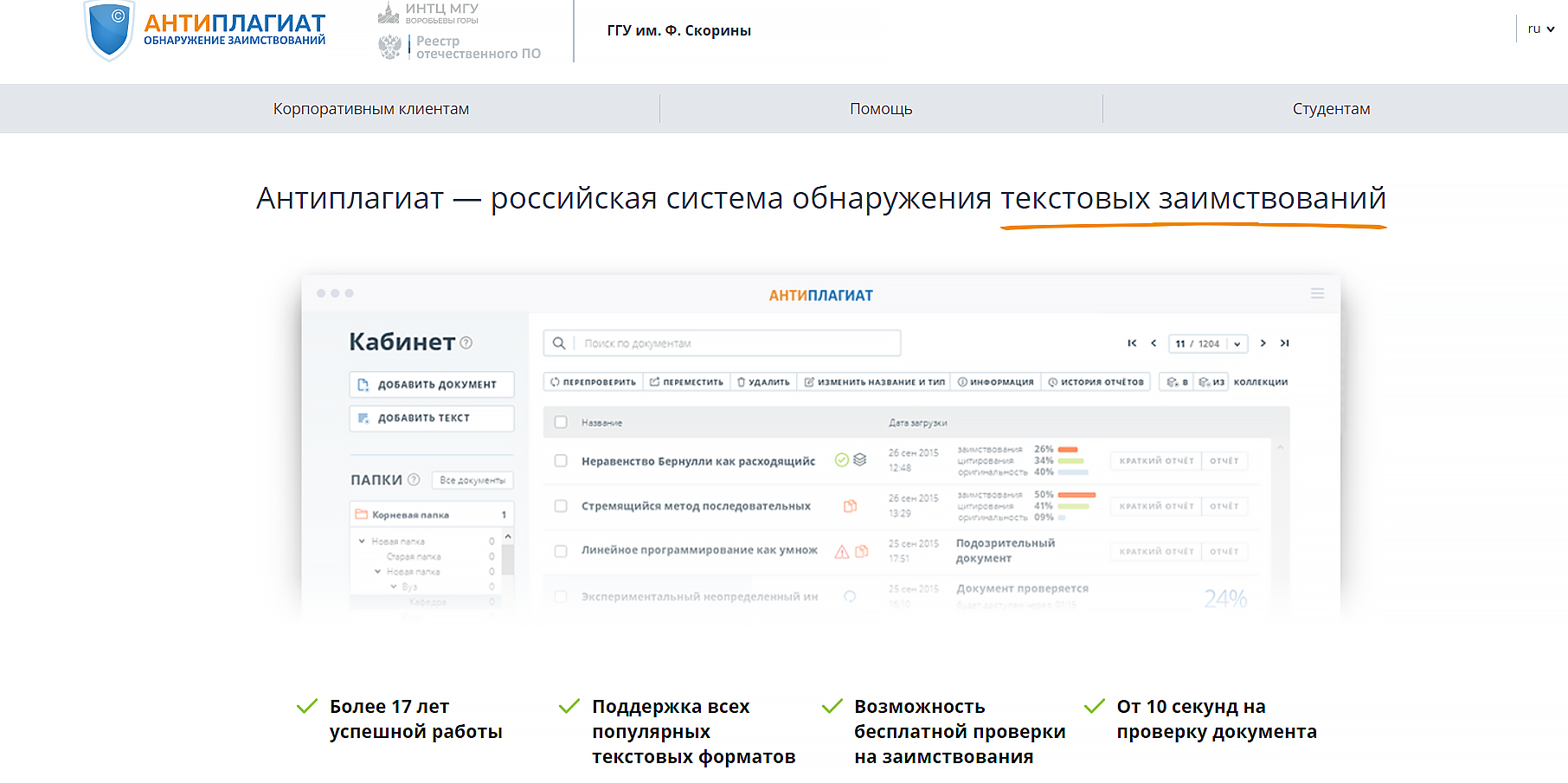
Task: Click Изменить название и тип
Action: [873, 382]
